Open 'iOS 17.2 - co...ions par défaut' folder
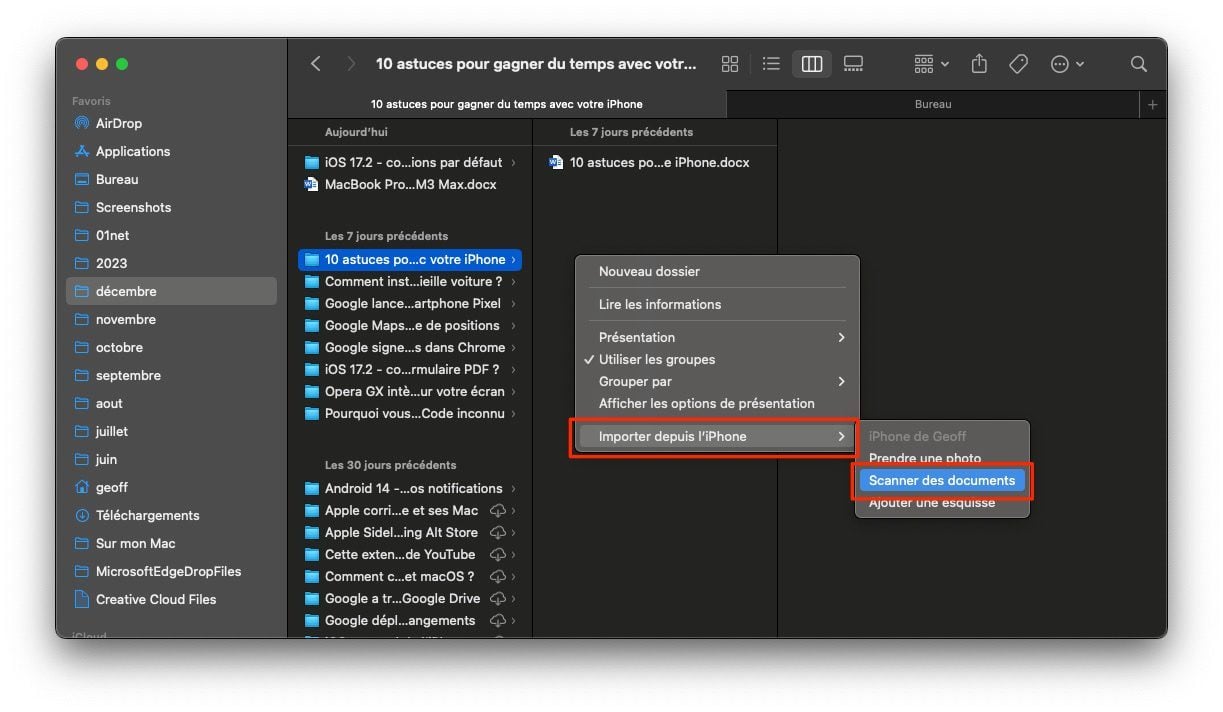The width and height of the screenshot is (1223, 712). [410, 162]
